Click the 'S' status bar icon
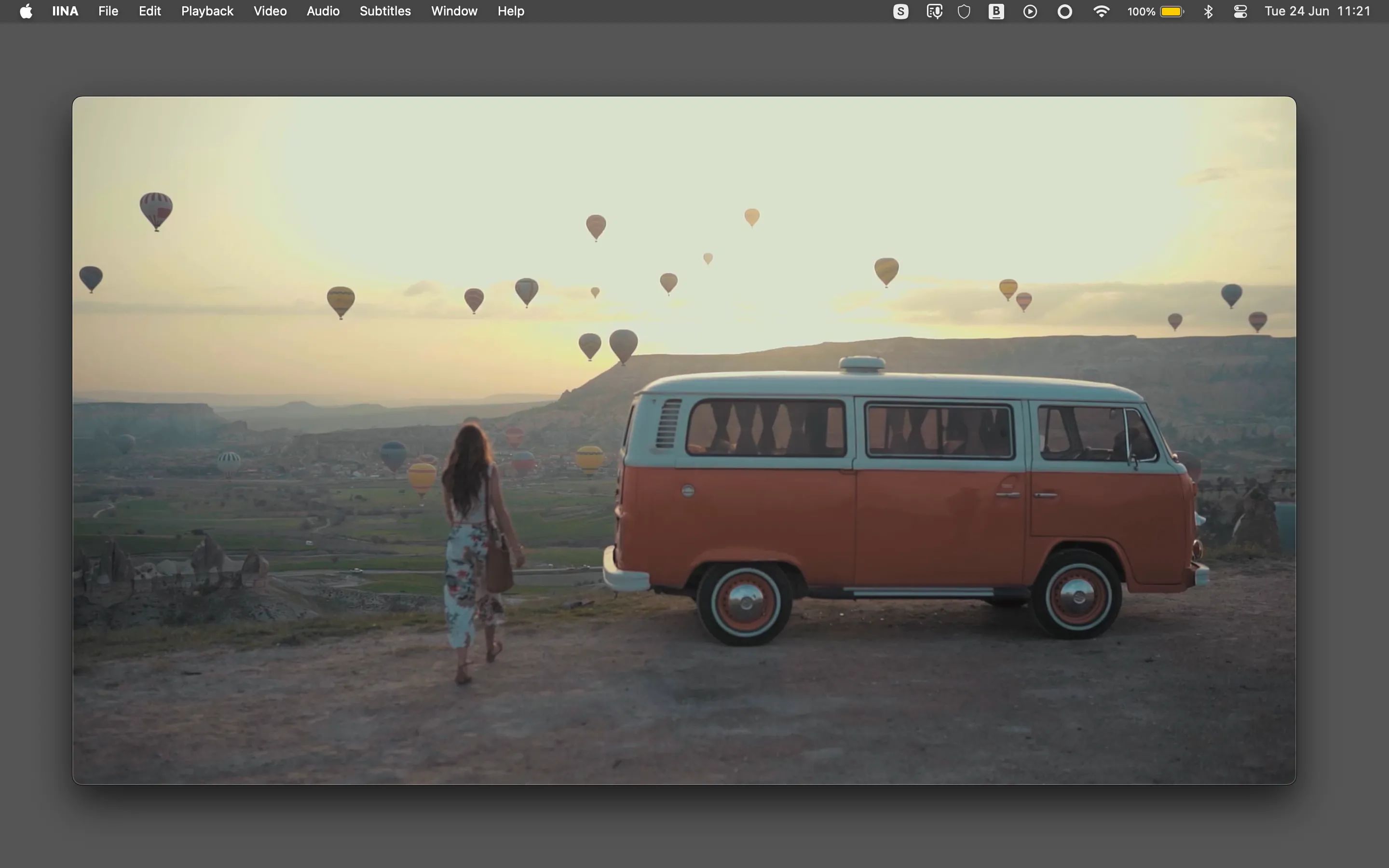 (x=900, y=11)
